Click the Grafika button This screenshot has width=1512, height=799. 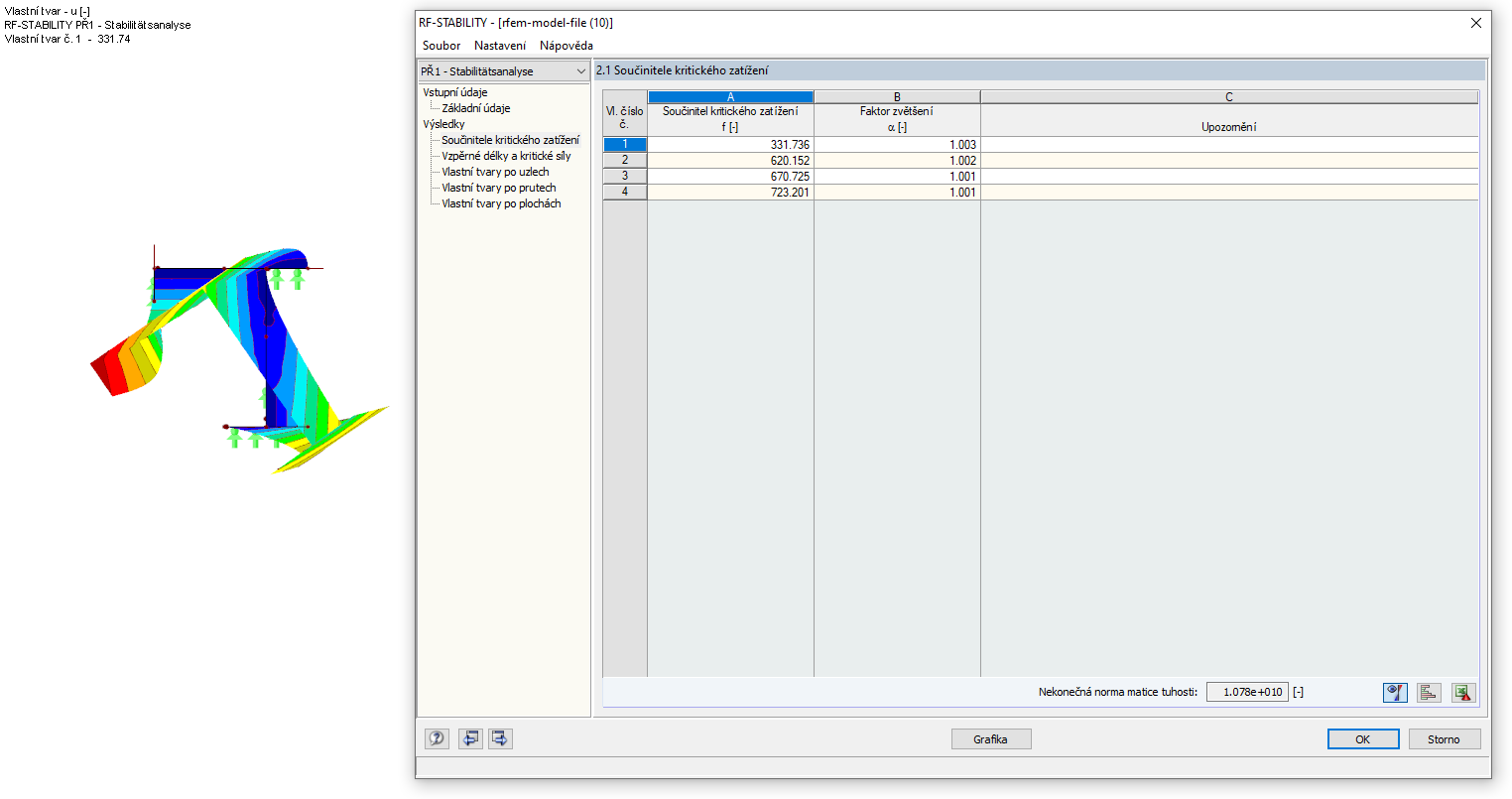pyautogui.click(x=991, y=739)
